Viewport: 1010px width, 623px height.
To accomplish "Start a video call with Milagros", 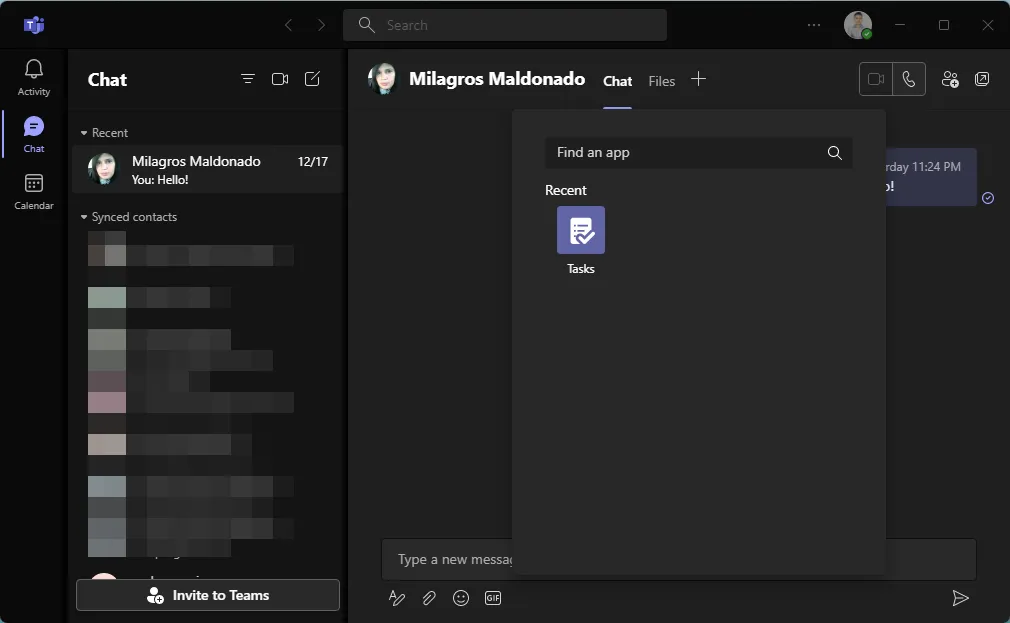I will point(876,80).
